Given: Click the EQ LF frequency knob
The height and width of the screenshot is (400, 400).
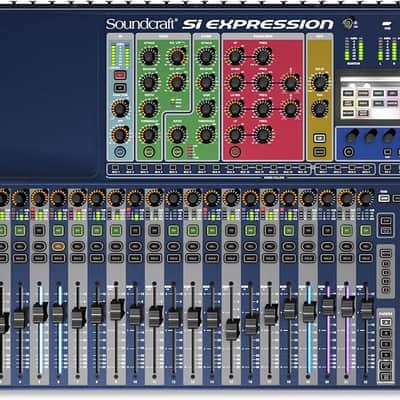Looking at the screenshot, I should (263, 134).
